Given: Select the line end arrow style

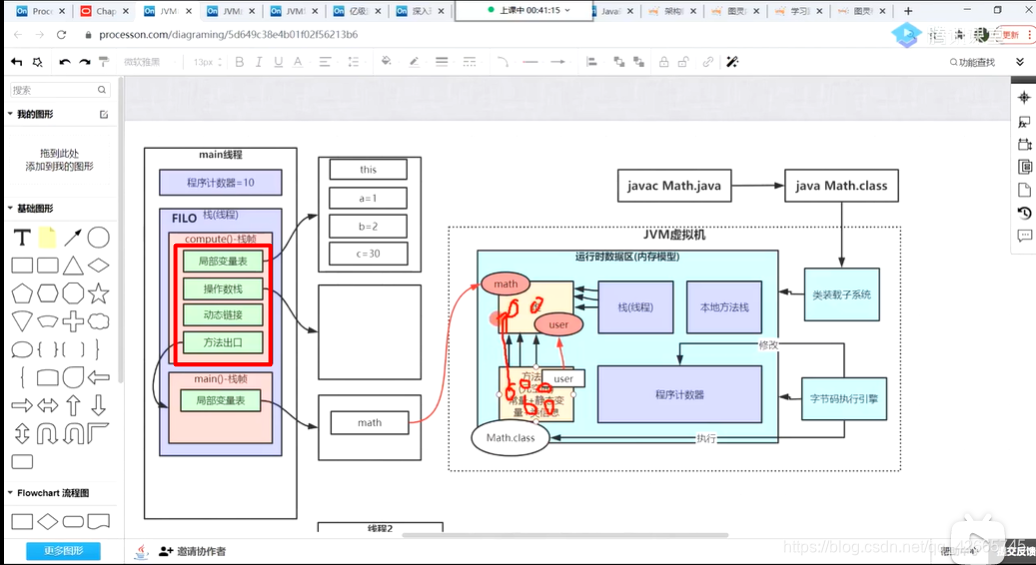Looking at the screenshot, I should pos(558,61).
